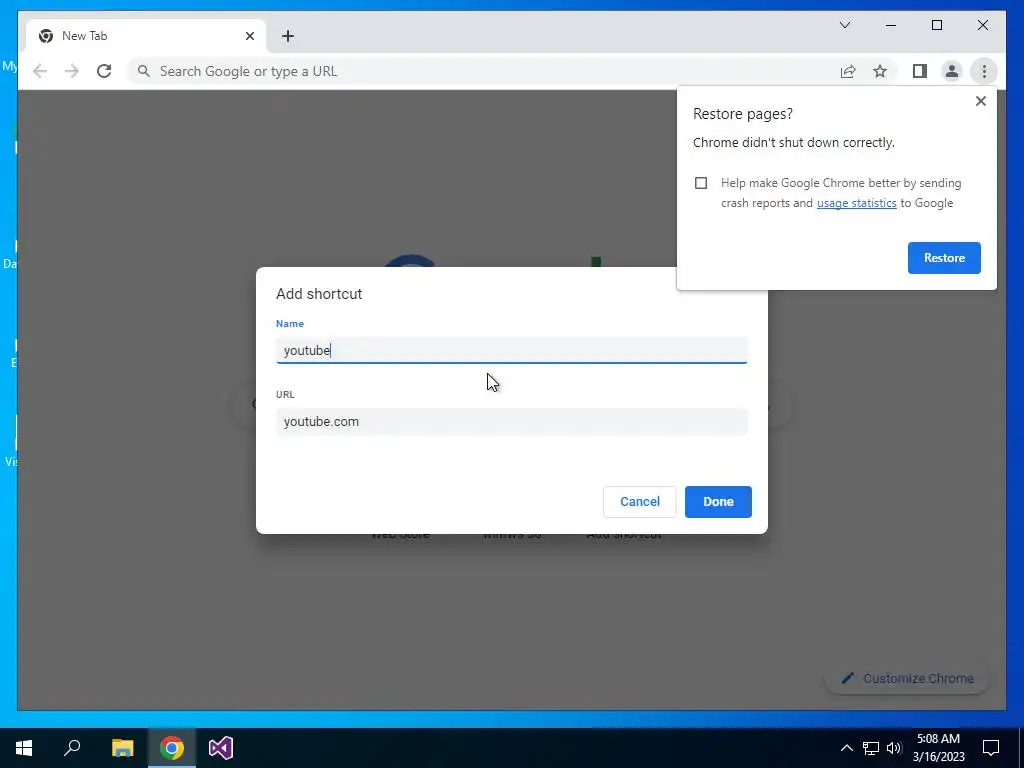Cancel the Add shortcut dialog

pos(639,502)
